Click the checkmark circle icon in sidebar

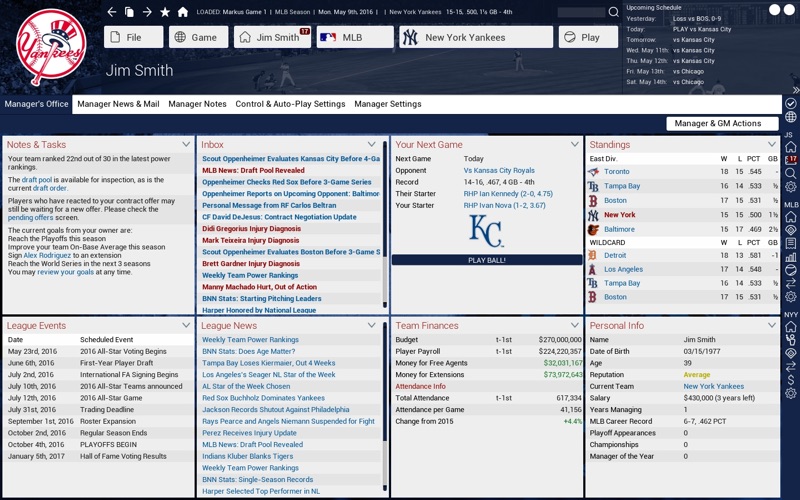click(x=790, y=104)
